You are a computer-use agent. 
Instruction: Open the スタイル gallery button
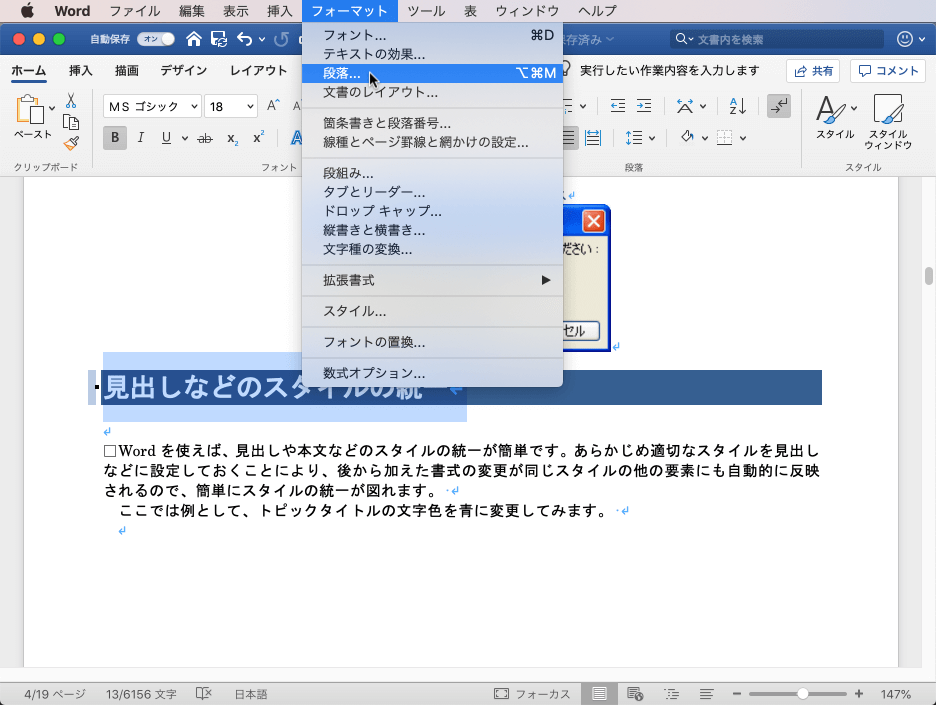tap(835, 118)
